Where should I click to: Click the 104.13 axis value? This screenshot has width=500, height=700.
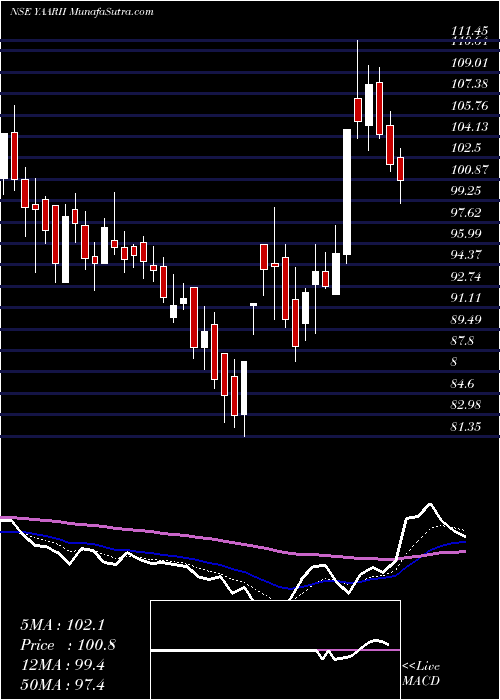(469, 127)
